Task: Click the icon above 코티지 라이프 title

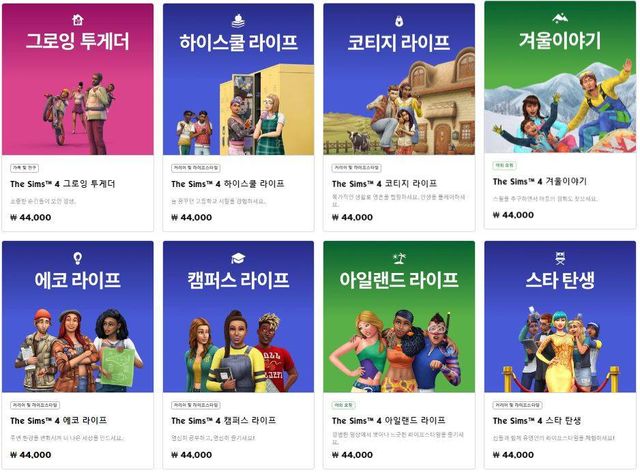Action: click(399, 20)
